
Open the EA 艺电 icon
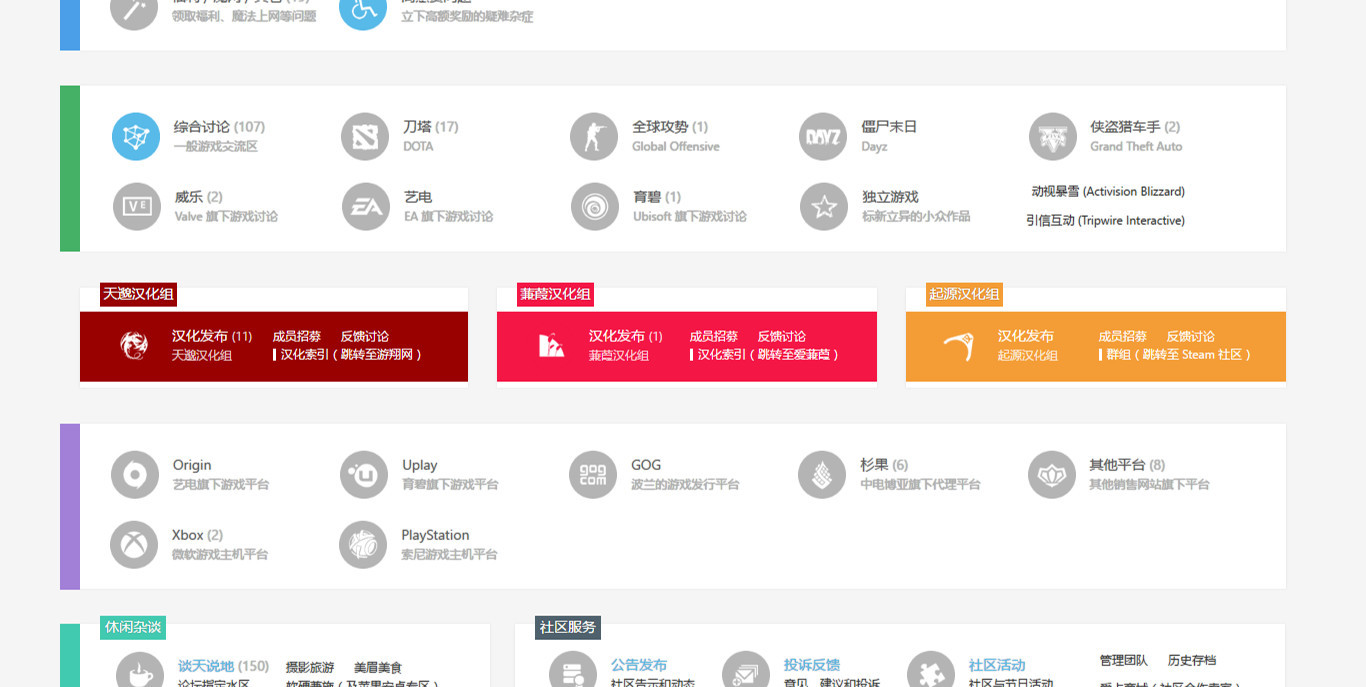pyautogui.click(x=365, y=207)
